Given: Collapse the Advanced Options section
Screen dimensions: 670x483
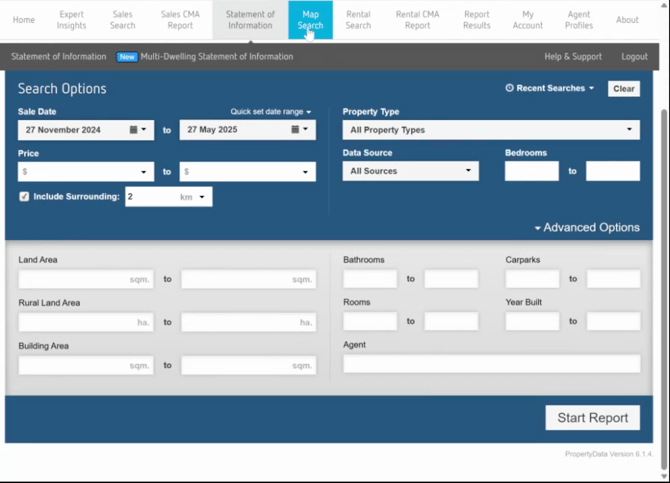Looking at the screenshot, I should (586, 227).
